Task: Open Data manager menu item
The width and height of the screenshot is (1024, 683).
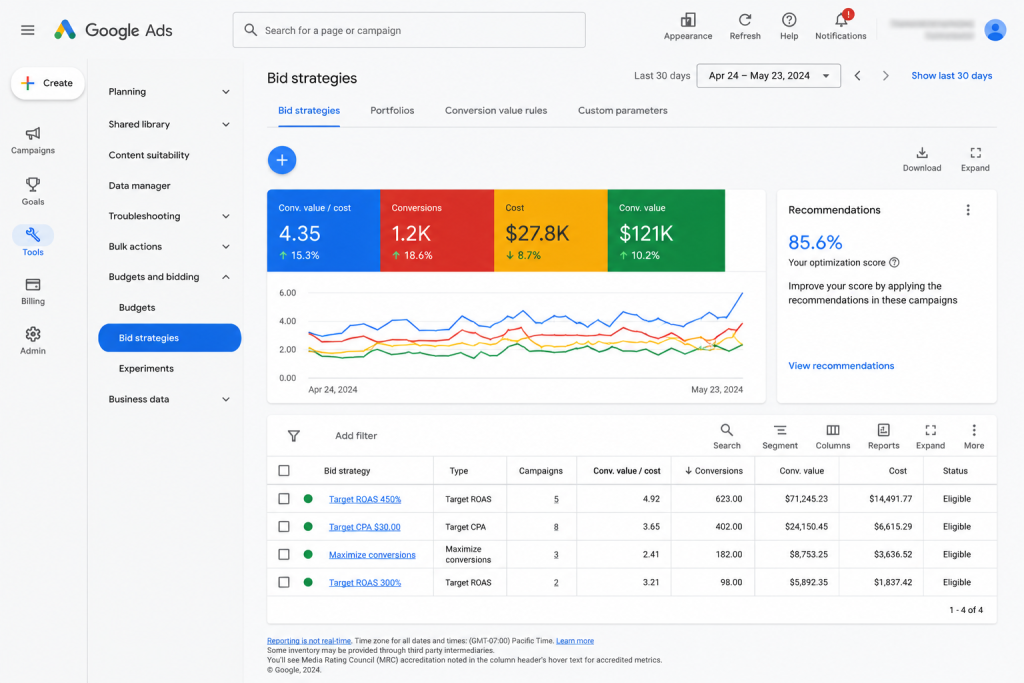Action: click(139, 185)
